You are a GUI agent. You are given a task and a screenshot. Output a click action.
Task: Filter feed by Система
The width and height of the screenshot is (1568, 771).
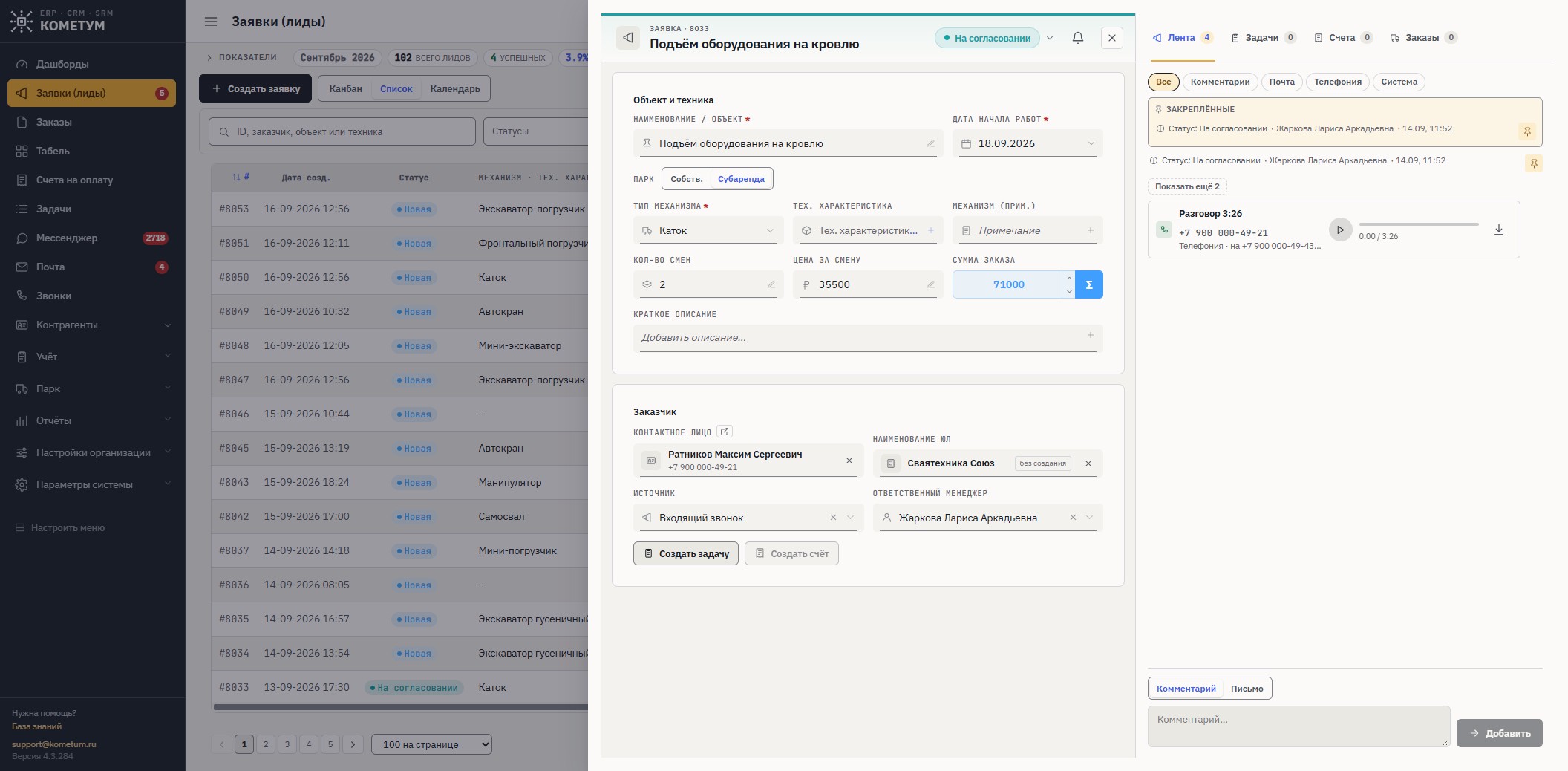pyautogui.click(x=1399, y=82)
